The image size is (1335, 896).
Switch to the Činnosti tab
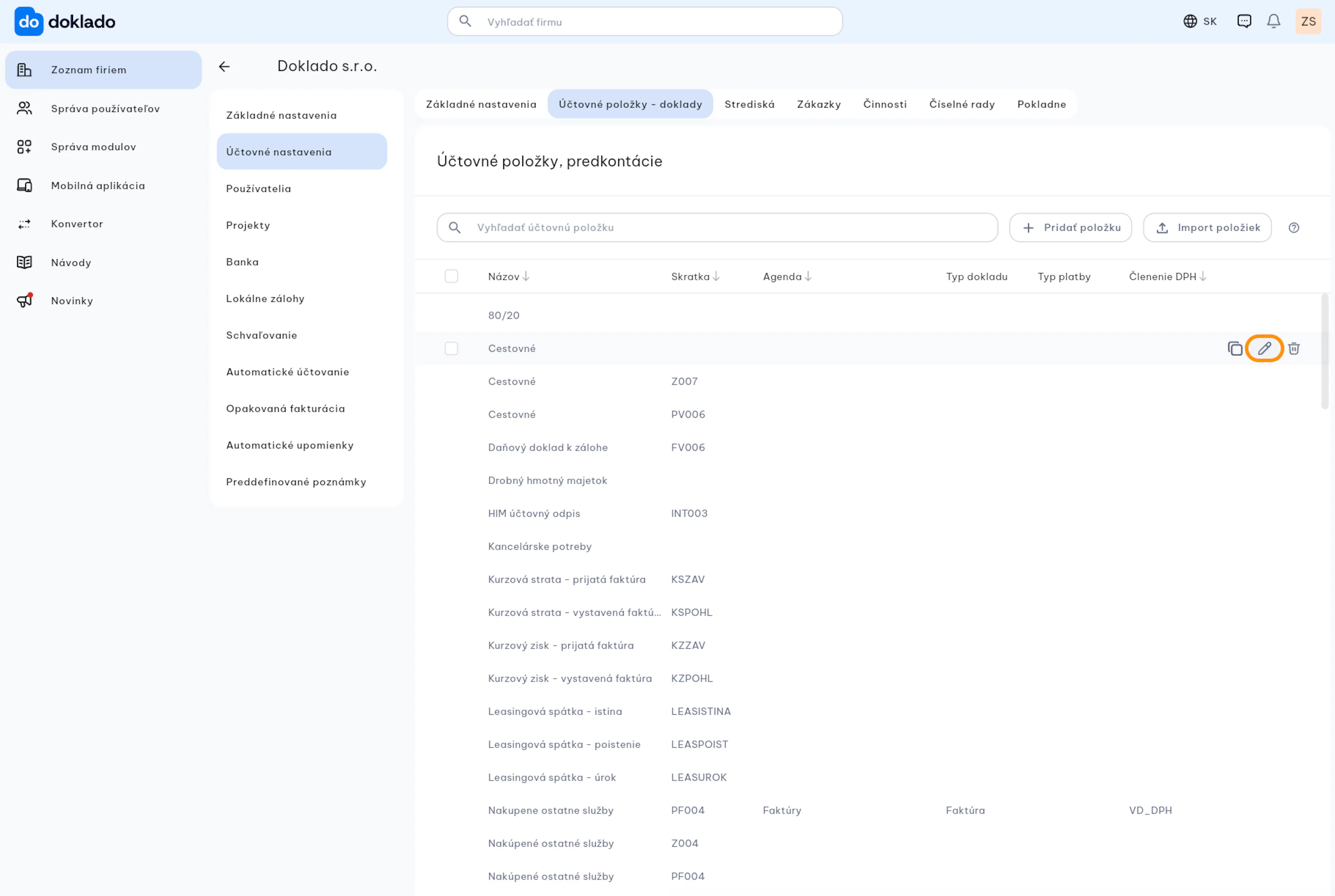[x=885, y=104]
